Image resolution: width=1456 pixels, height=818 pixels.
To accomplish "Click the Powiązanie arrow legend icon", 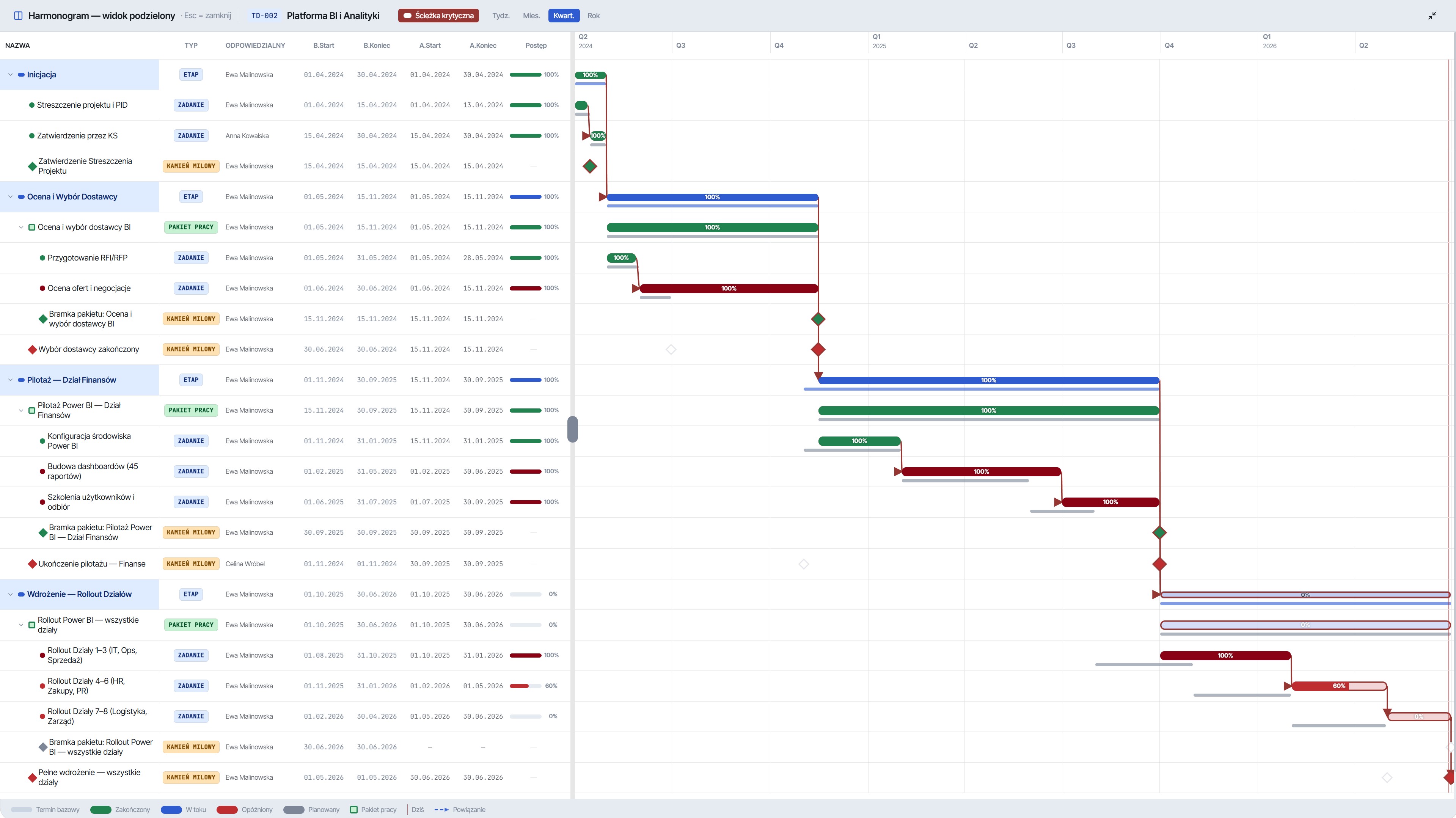I will click(x=441, y=810).
